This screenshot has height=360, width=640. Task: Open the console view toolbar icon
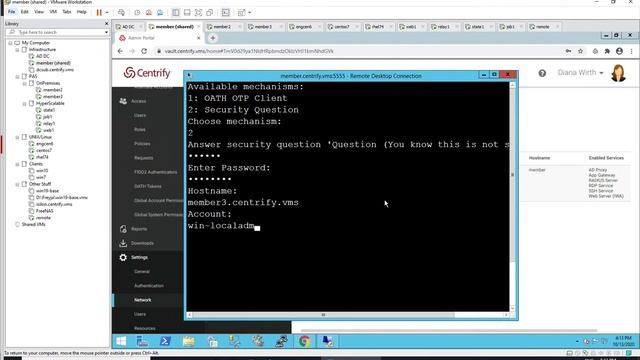[x=226, y=13]
